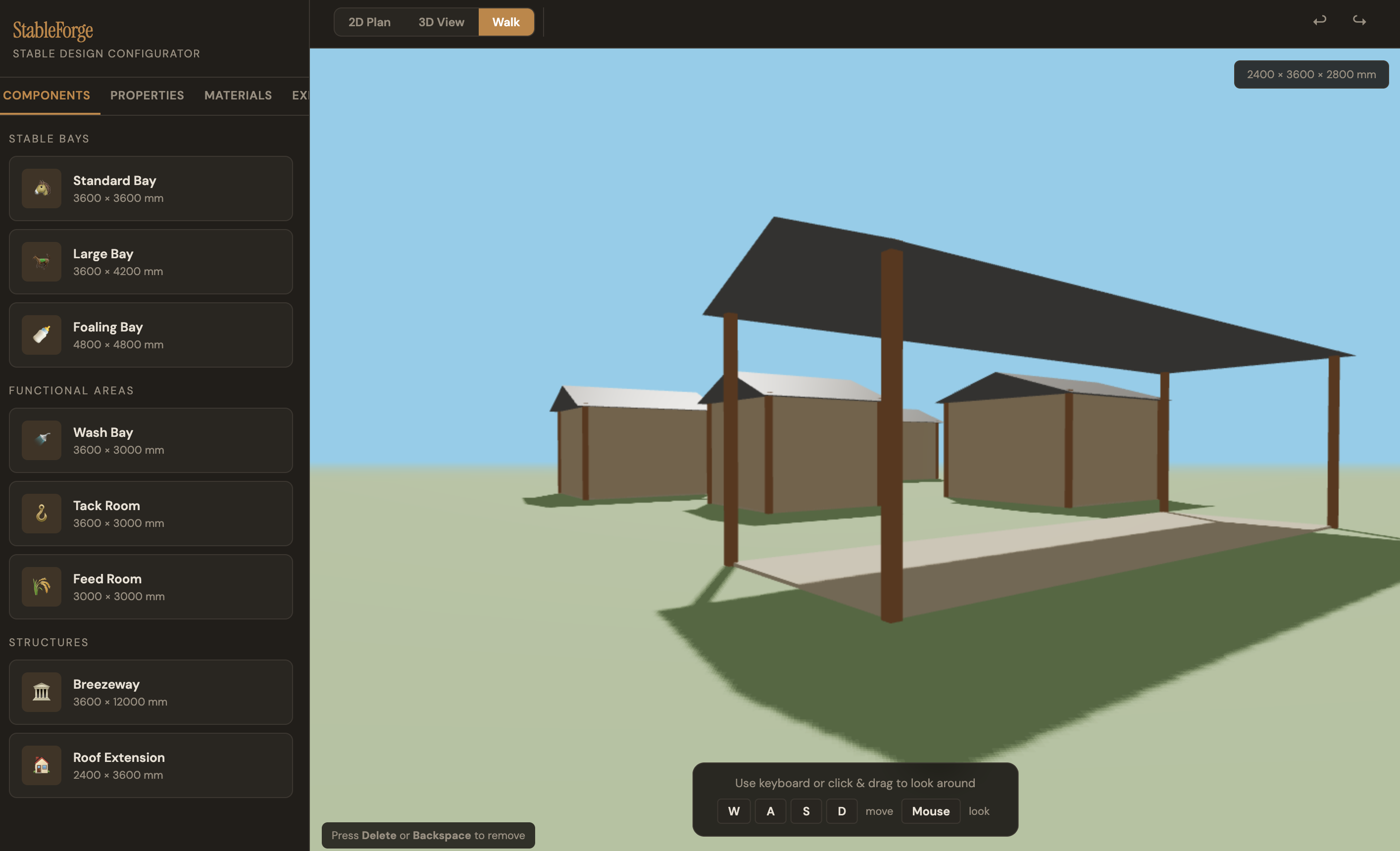Click the Mouse look button
This screenshot has width=1400, height=851.
(x=930, y=811)
